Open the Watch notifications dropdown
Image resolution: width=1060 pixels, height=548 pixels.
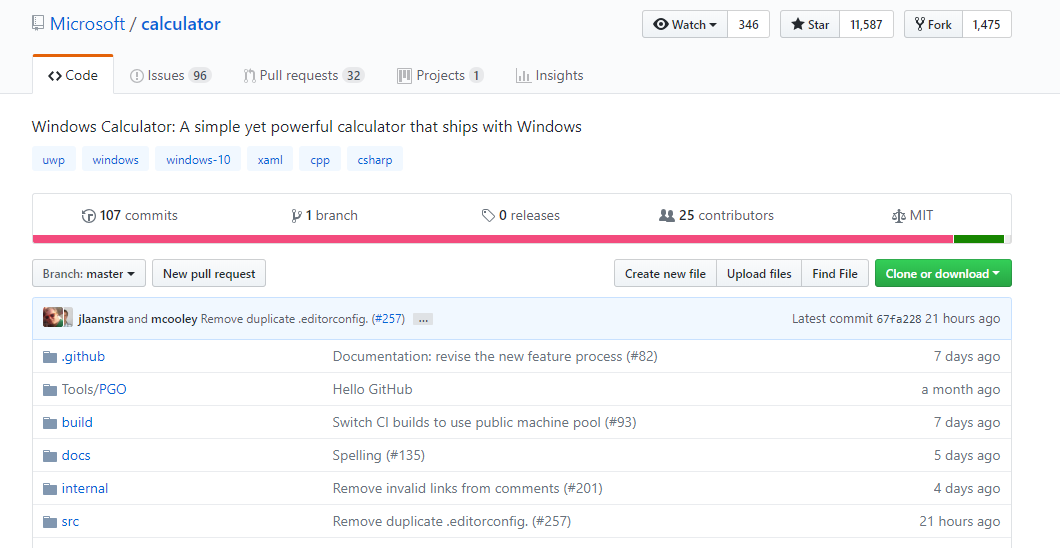[685, 24]
